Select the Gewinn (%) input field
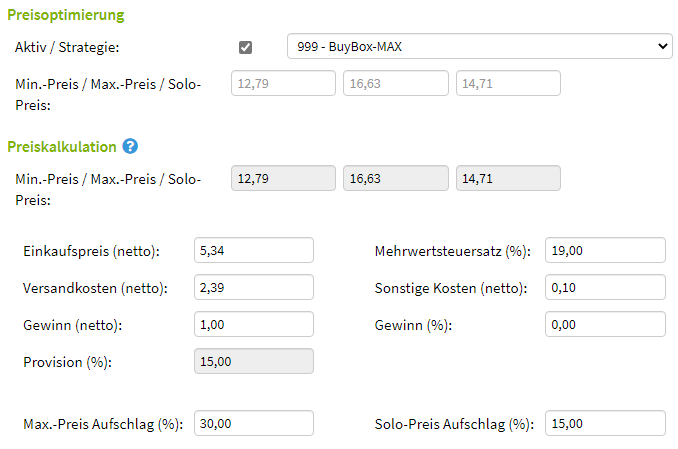Image resolution: width=678 pixels, height=449 pixels. click(x=605, y=324)
